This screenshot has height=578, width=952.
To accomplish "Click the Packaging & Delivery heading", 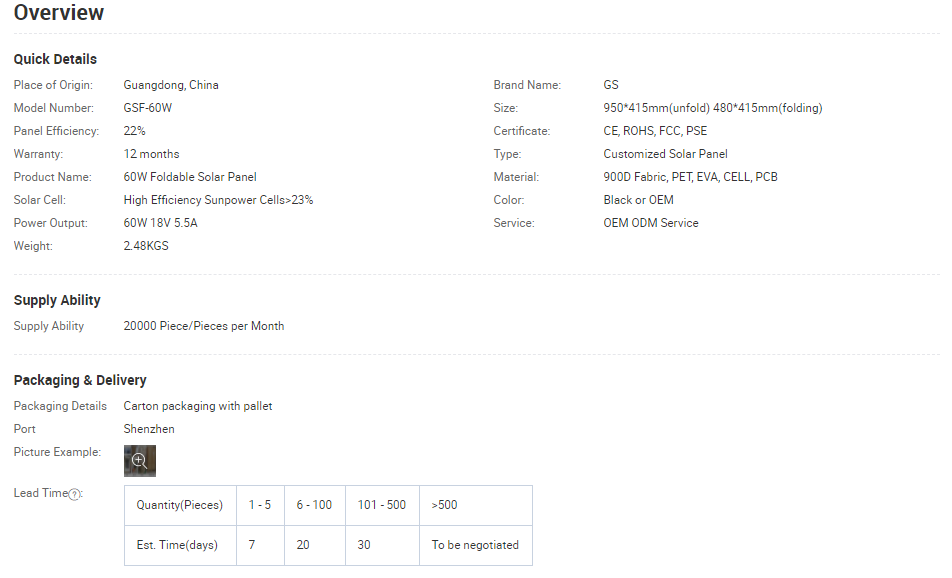I will coord(80,380).
